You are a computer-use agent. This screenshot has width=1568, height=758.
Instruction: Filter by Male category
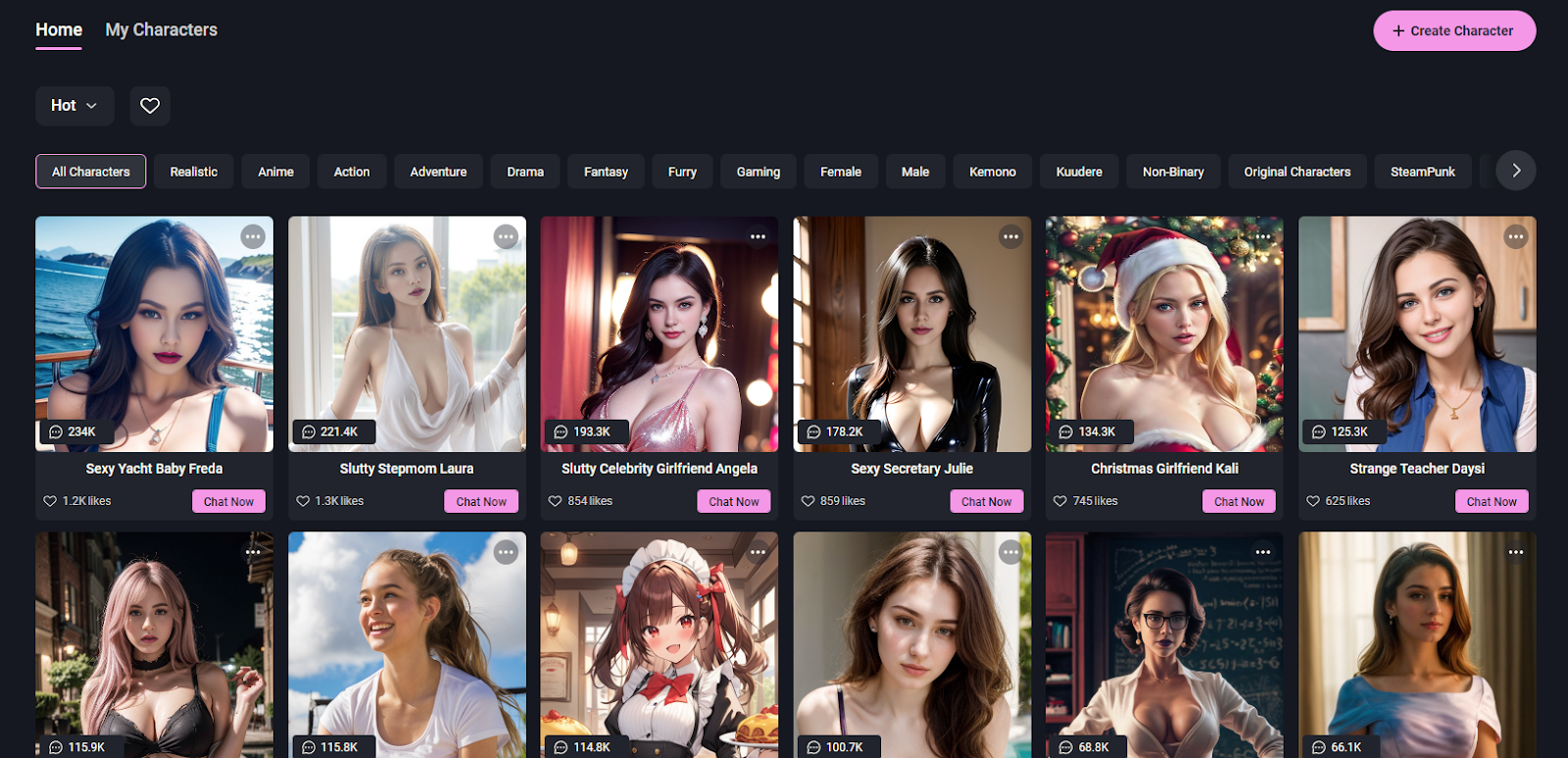pyautogui.click(x=915, y=172)
